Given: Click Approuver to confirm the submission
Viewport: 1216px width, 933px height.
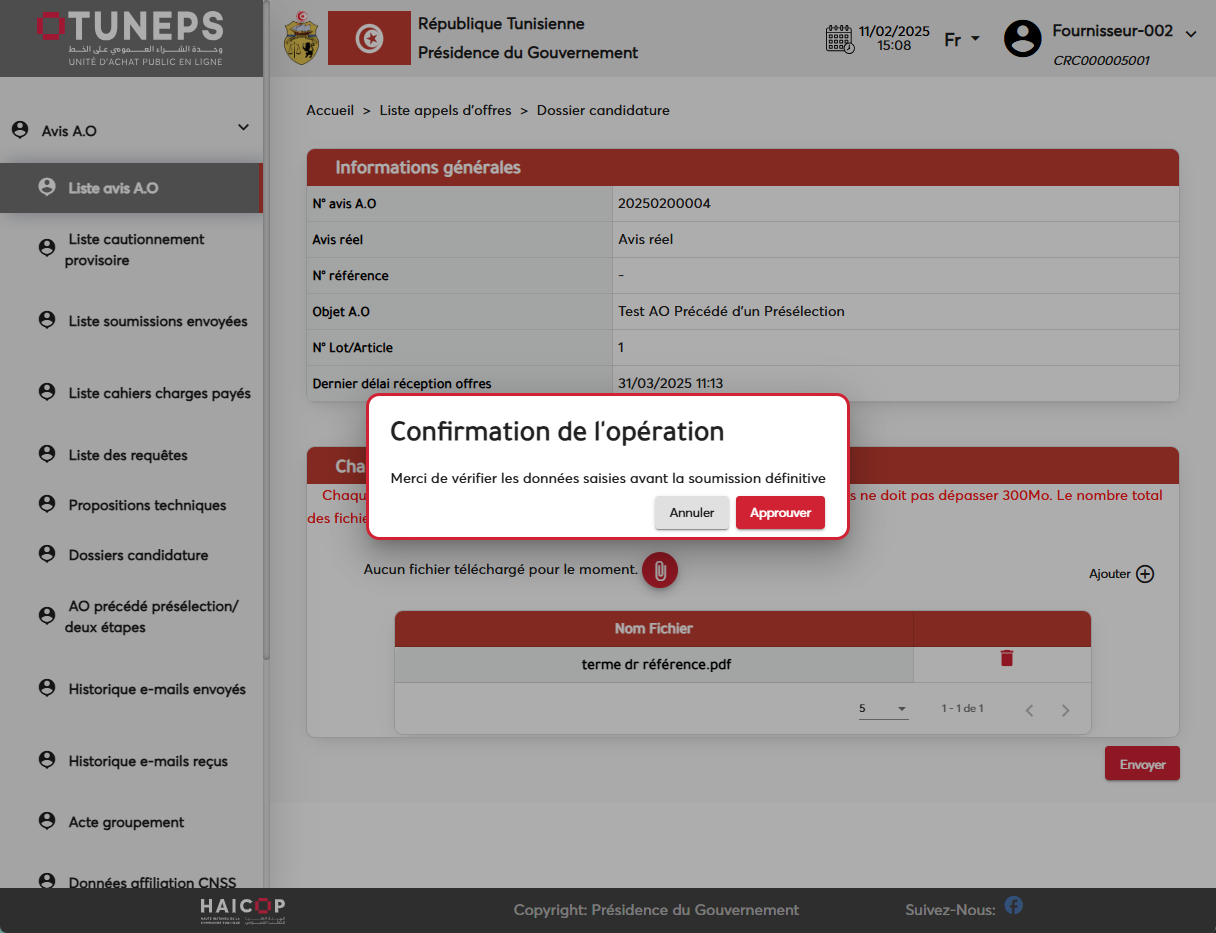Looking at the screenshot, I should tap(780, 512).
